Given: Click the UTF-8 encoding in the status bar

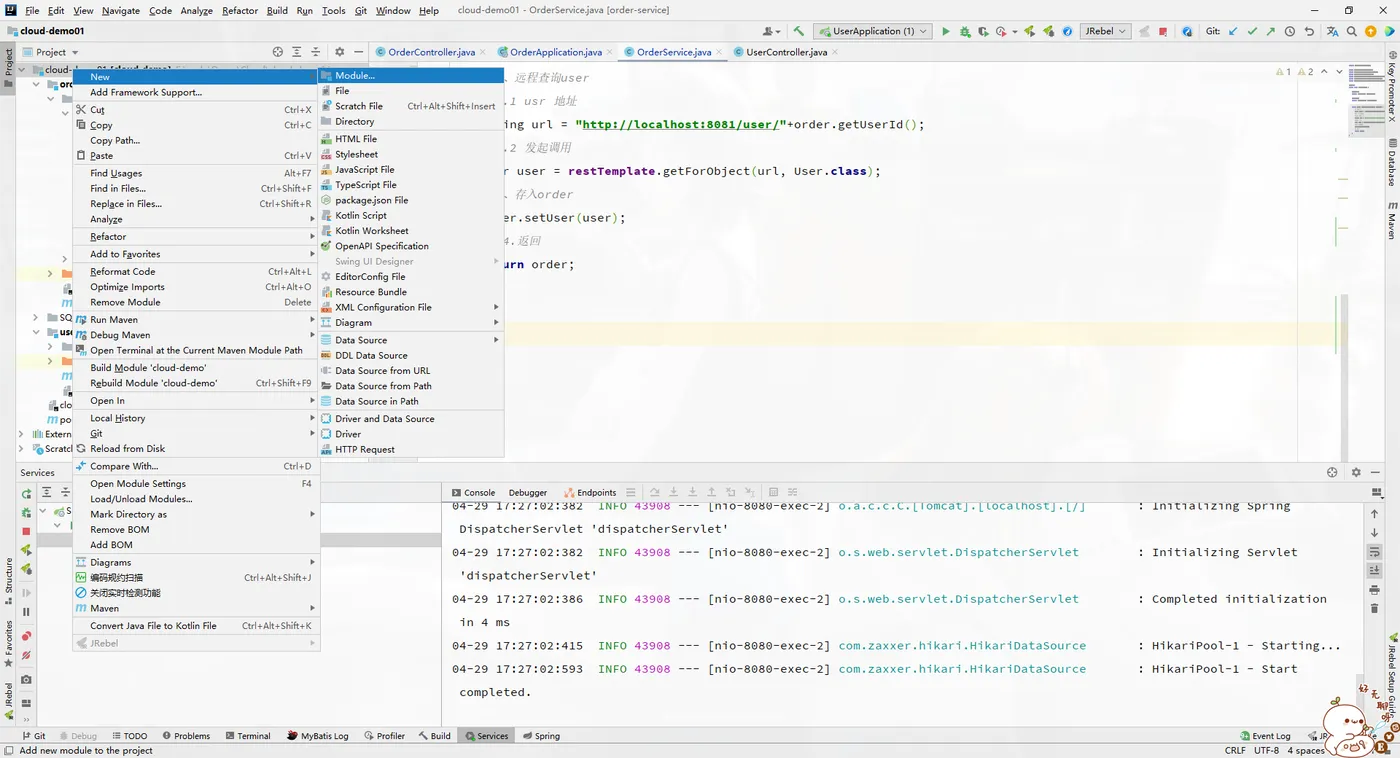Looking at the screenshot, I should (x=1266, y=750).
